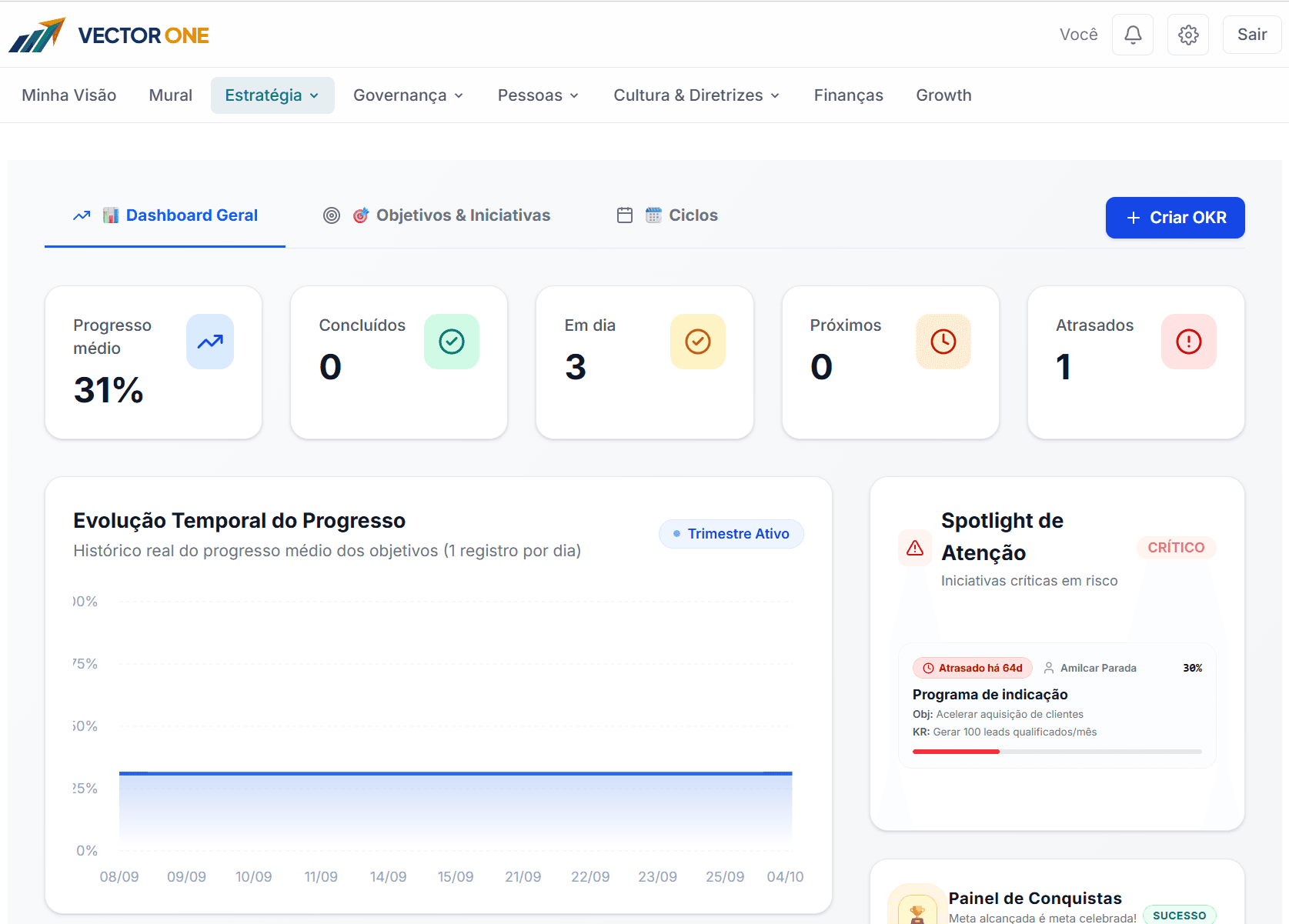The height and width of the screenshot is (924, 1289).
Task: Click the person icon next to Amilcar Parada
Action: 1049,668
